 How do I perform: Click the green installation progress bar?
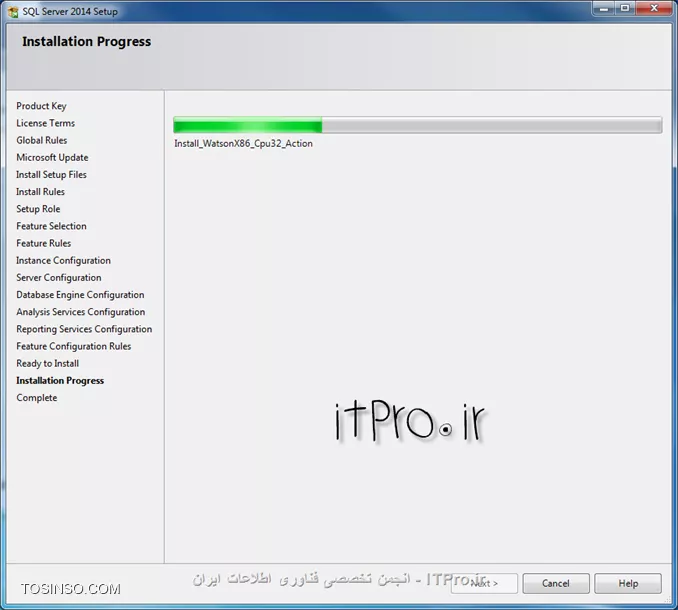418,125
